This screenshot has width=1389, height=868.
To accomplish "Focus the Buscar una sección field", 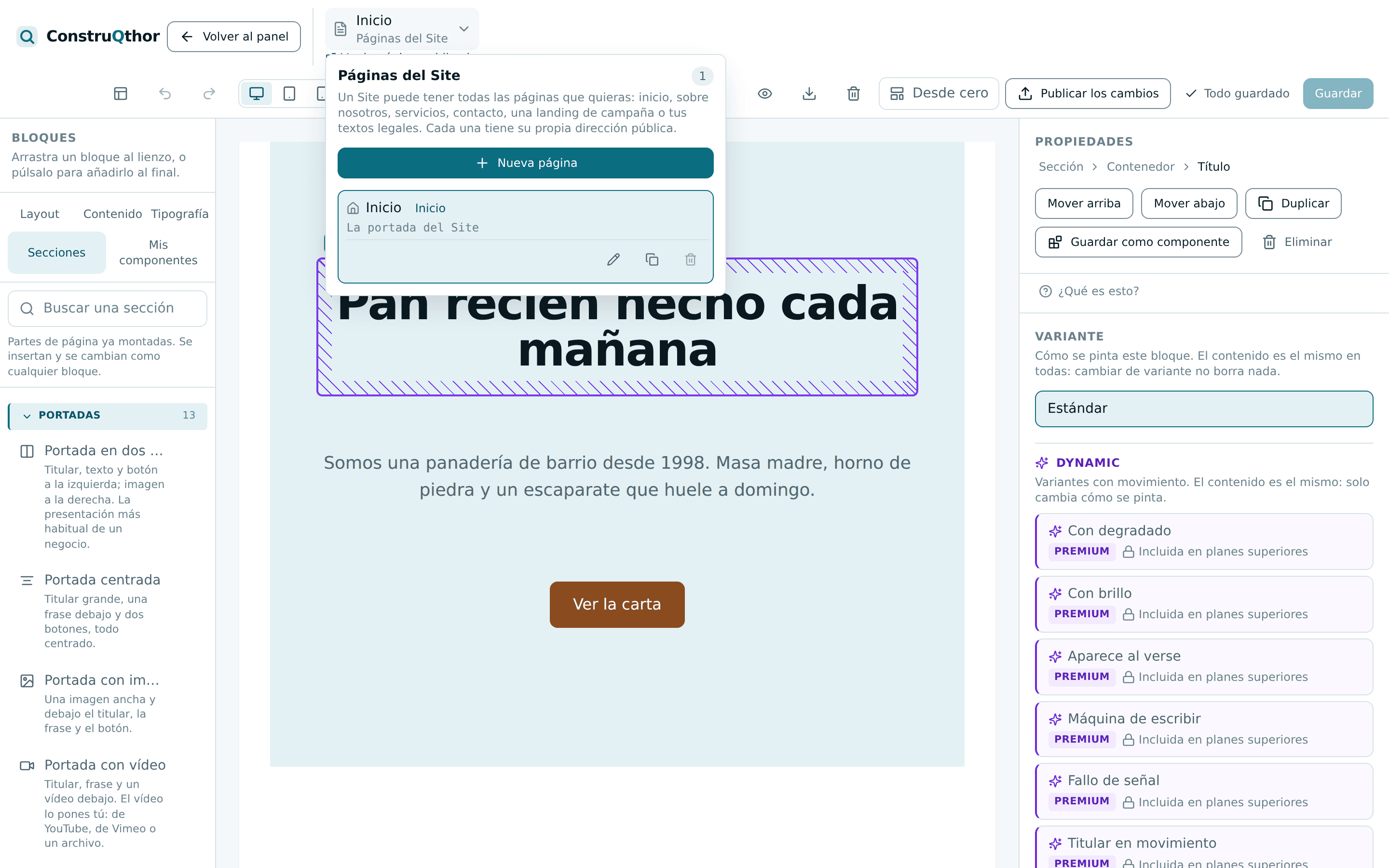I will tap(108, 308).
